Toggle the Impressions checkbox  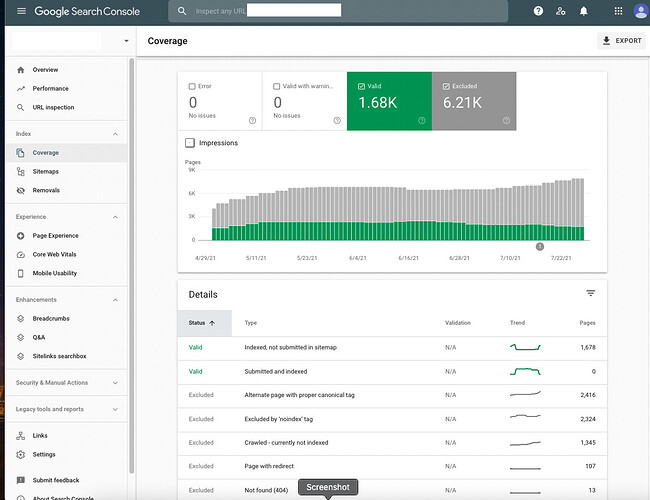pos(190,143)
